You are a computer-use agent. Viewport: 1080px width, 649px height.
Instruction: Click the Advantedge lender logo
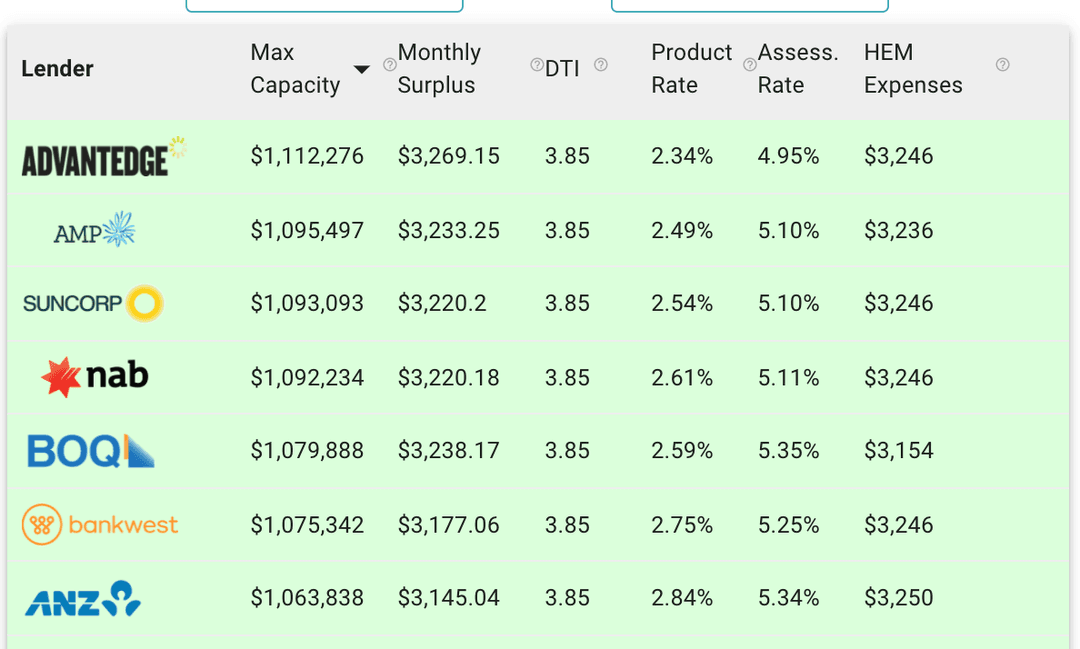pos(104,156)
